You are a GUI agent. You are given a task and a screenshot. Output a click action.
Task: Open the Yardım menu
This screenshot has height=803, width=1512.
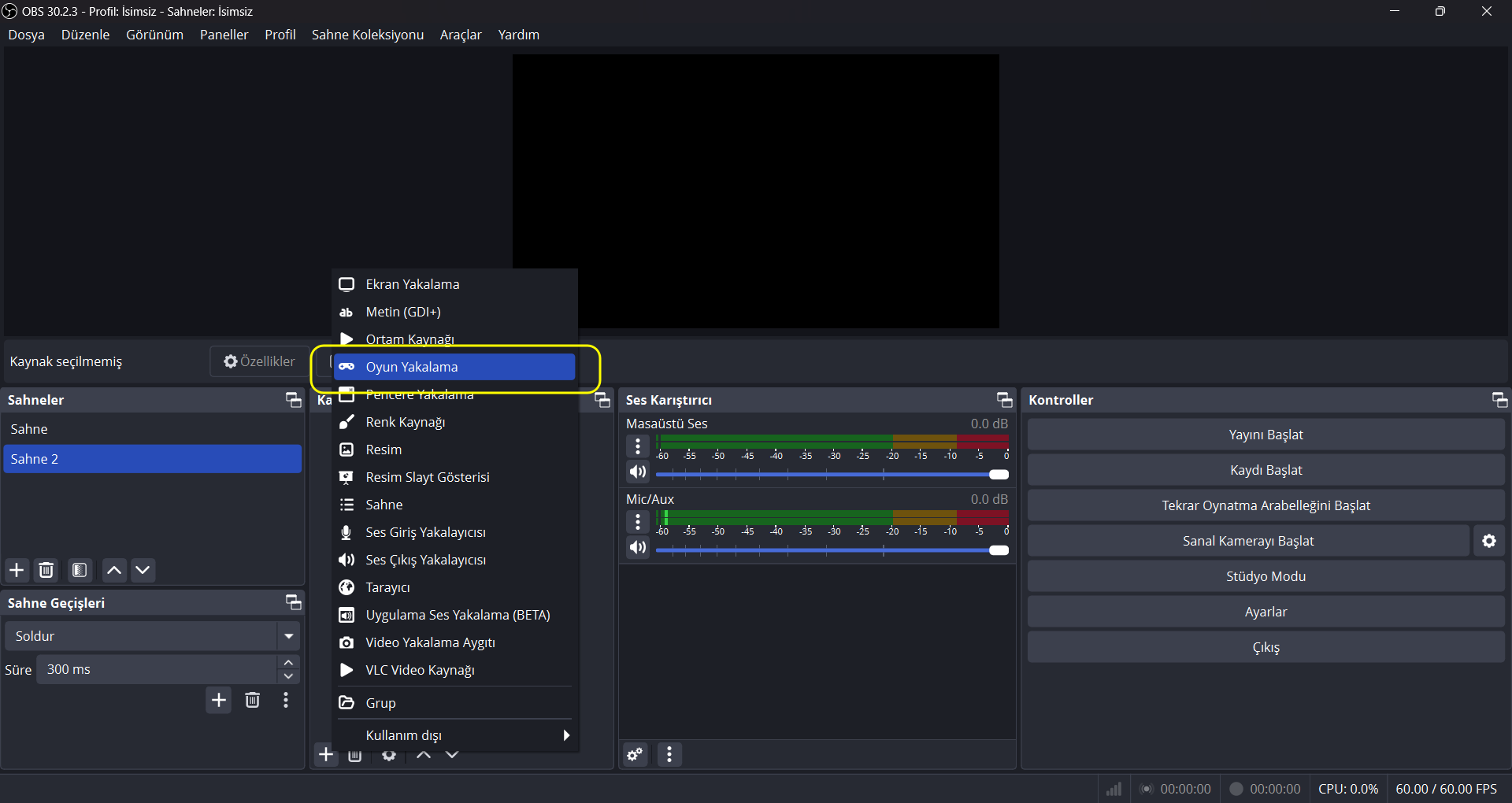[519, 35]
